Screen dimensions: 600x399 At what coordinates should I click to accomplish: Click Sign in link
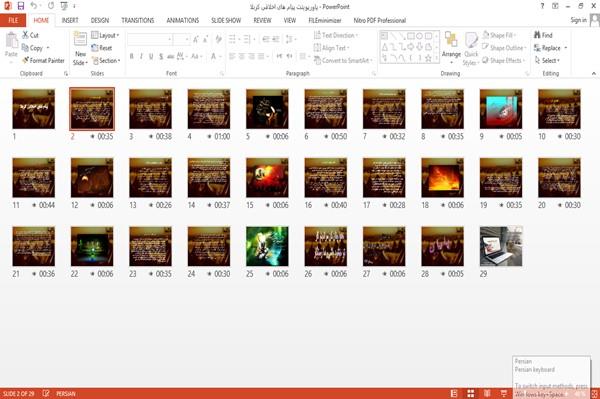(578, 20)
